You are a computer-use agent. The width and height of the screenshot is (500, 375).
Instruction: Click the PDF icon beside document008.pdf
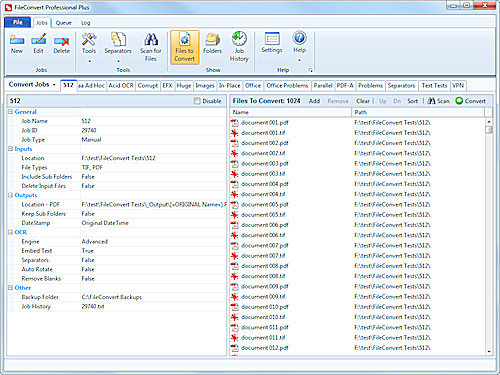235,266
